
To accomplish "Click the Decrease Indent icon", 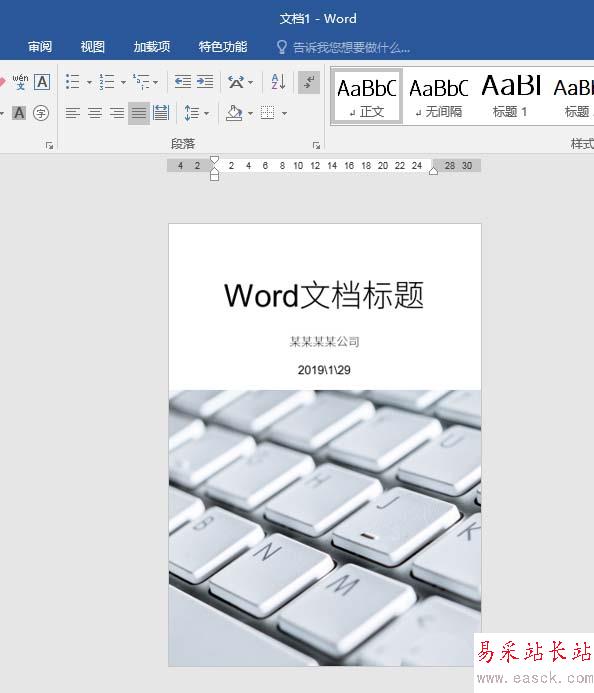I will pyautogui.click(x=183, y=82).
